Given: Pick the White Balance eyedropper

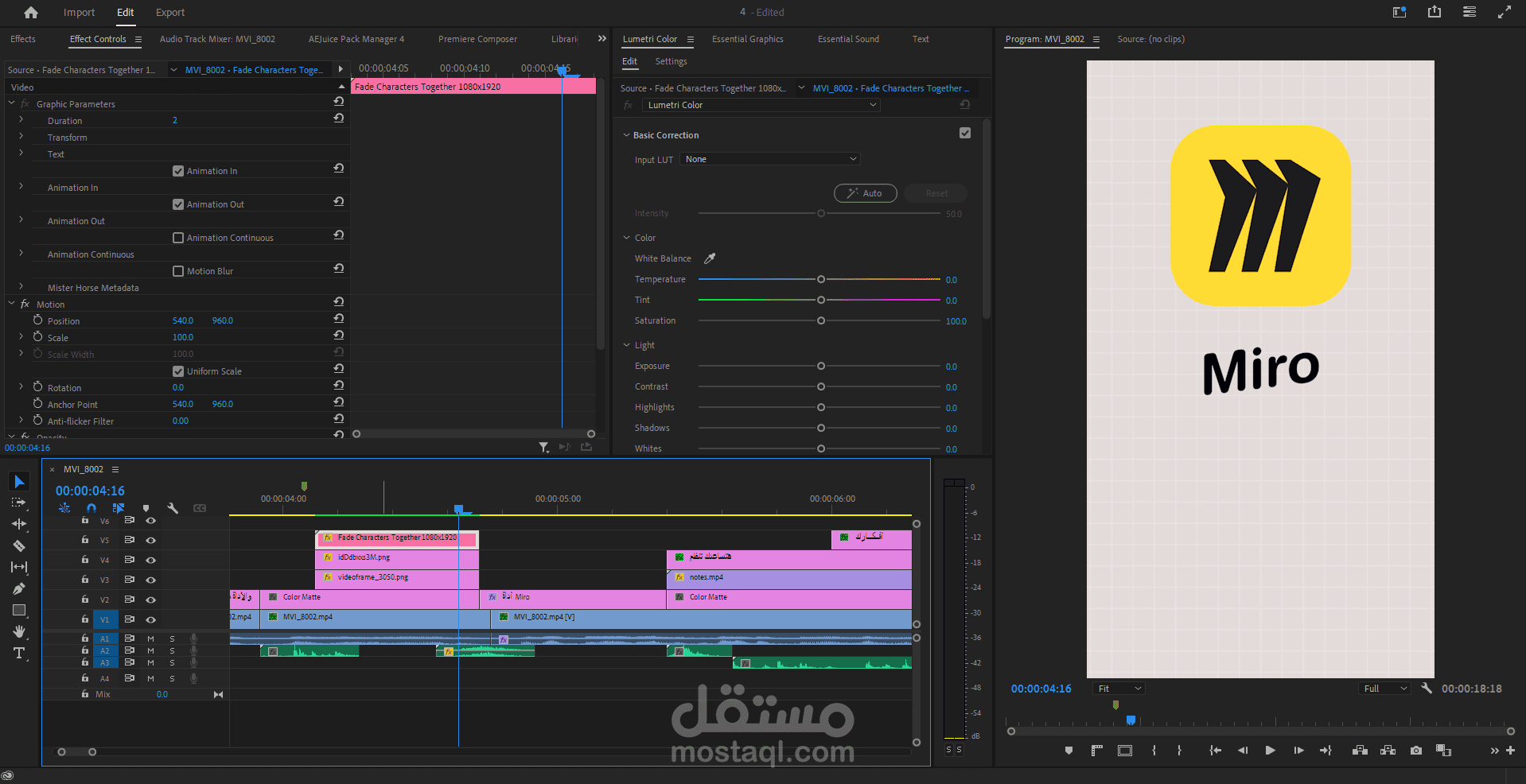Looking at the screenshot, I should 710,258.
